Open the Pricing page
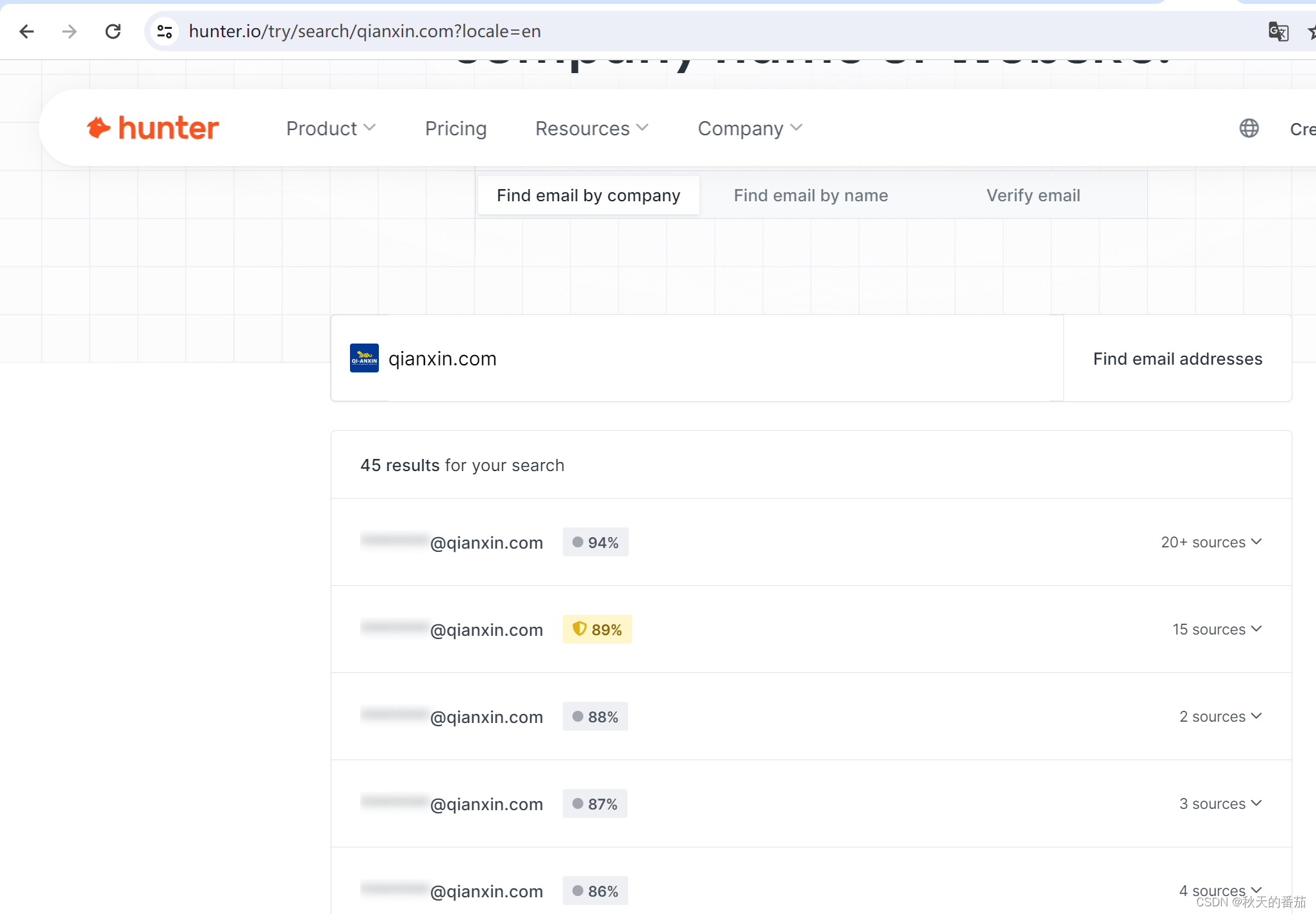 tap(455, 128)
